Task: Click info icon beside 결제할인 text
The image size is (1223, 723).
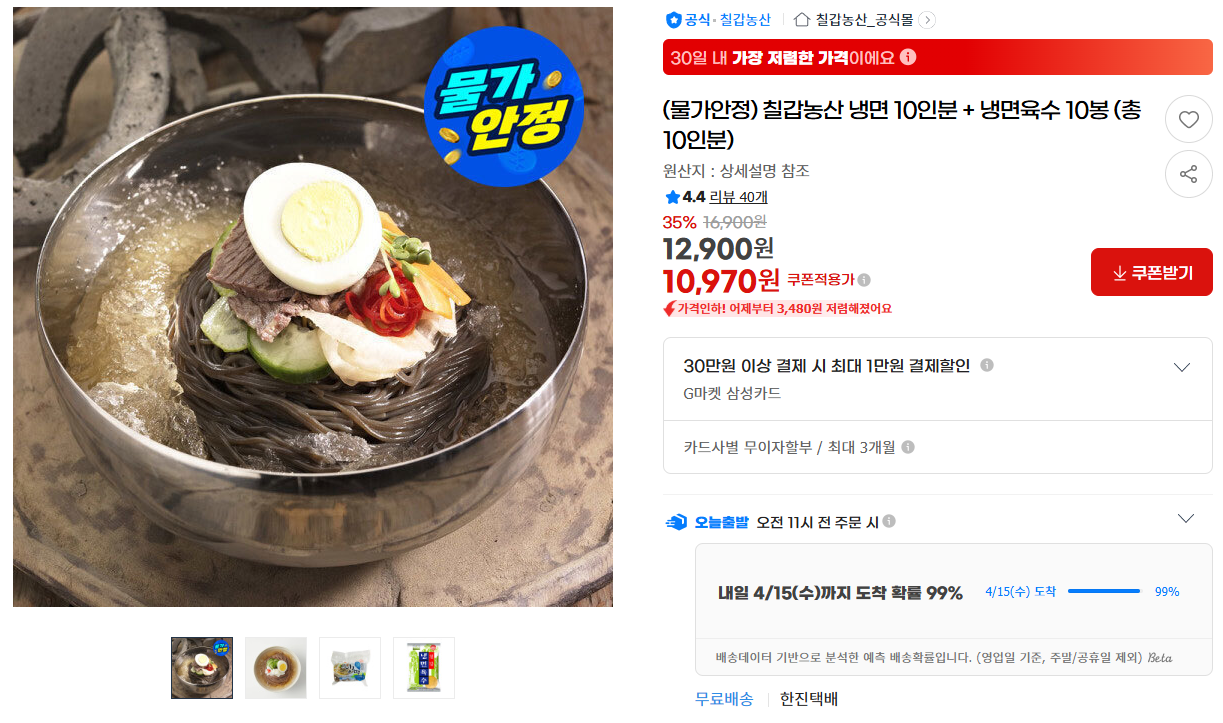Action: tap(987, 365)
